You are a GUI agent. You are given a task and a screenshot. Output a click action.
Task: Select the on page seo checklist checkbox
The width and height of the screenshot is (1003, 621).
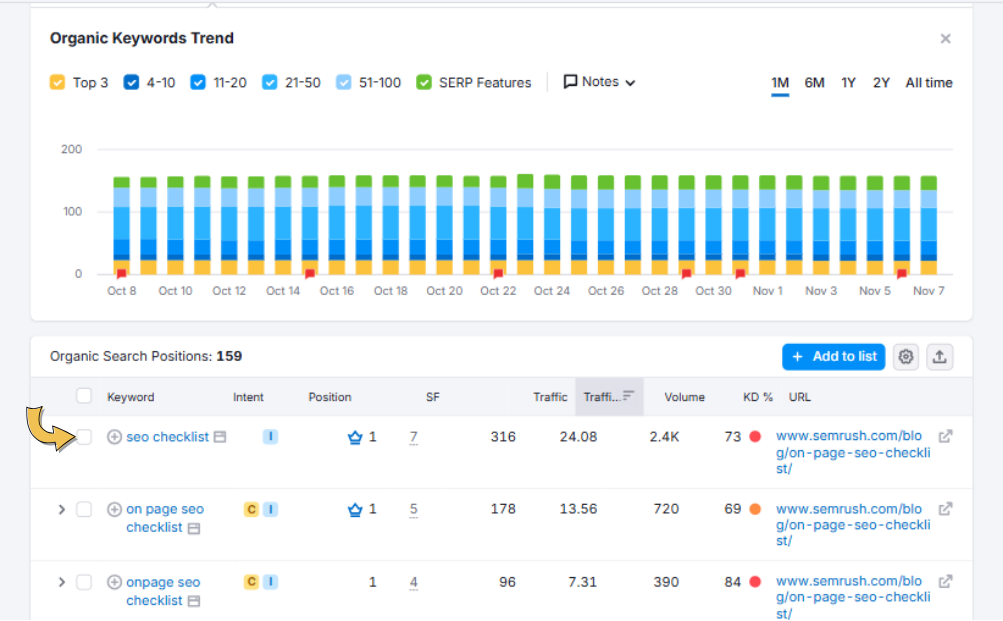[x=84, y=509]
